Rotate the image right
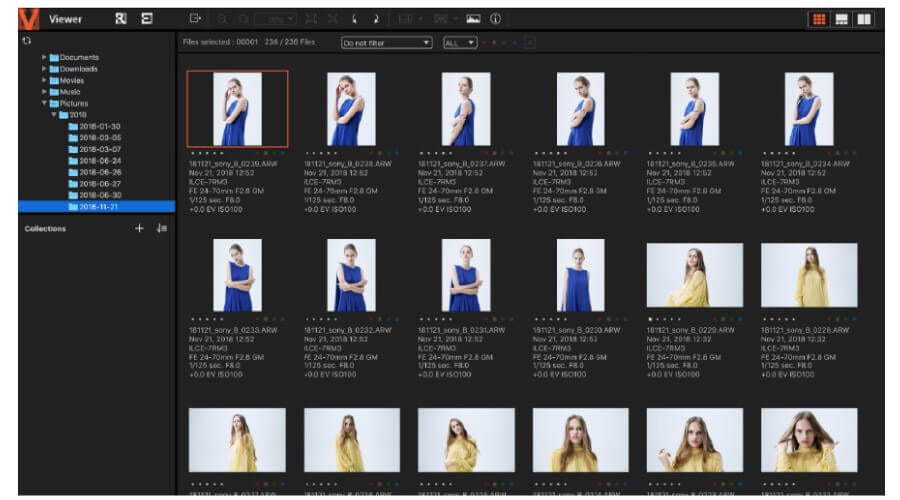This screenshot has height=500, width=900. click(x=376, y=19)
